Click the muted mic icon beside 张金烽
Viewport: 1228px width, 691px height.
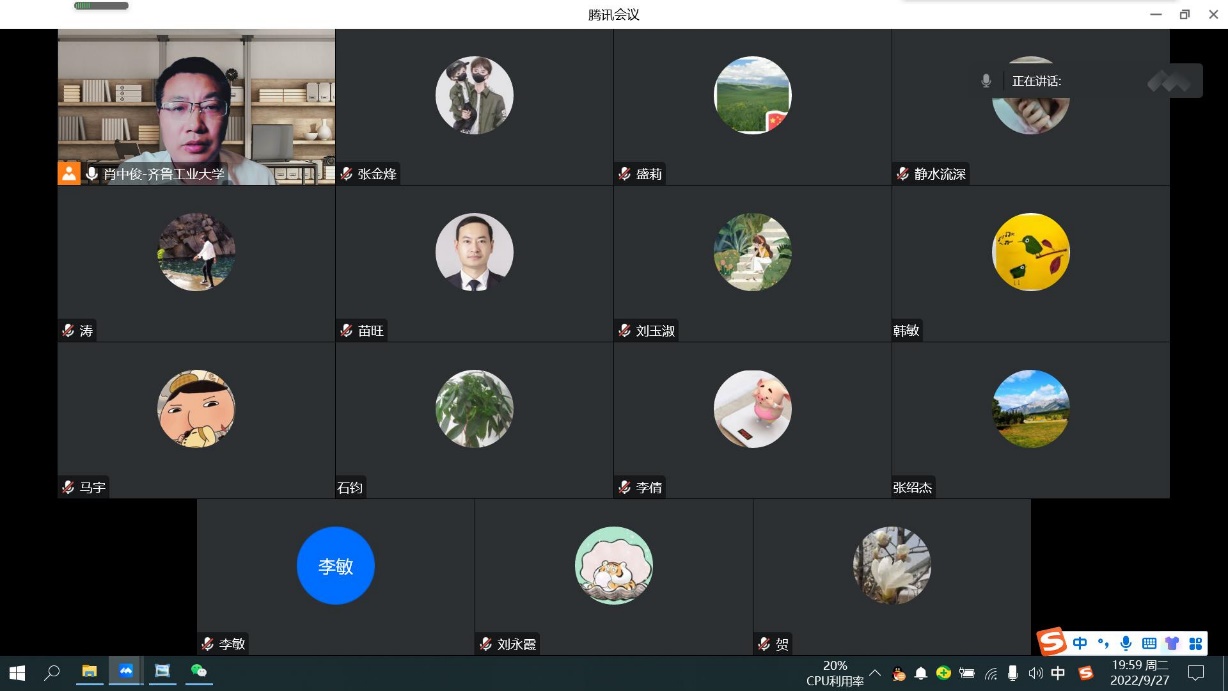(x=347, y=174)
